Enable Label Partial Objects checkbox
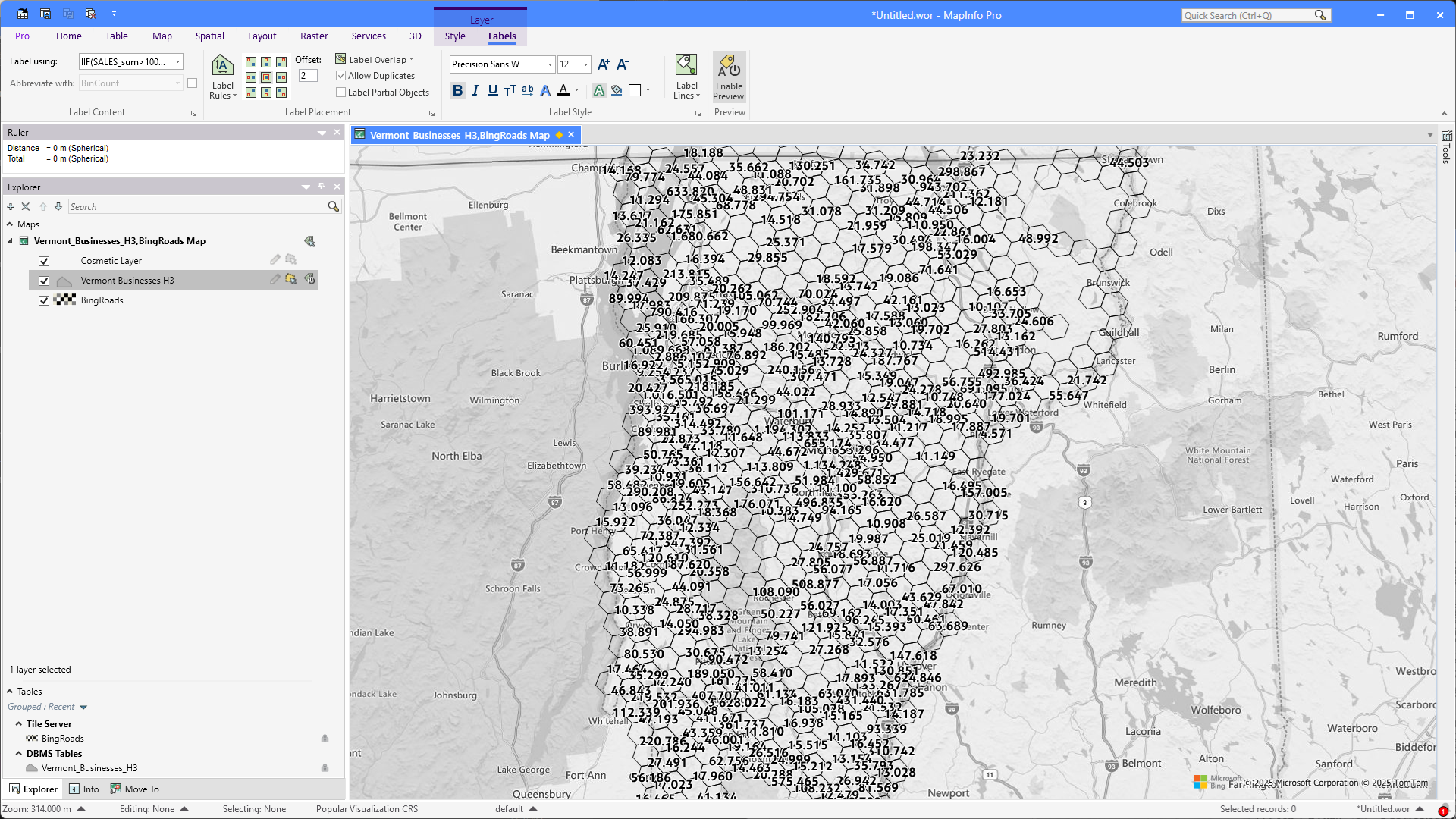This screenshot has height=819, width=1456. tap(341, 93)
